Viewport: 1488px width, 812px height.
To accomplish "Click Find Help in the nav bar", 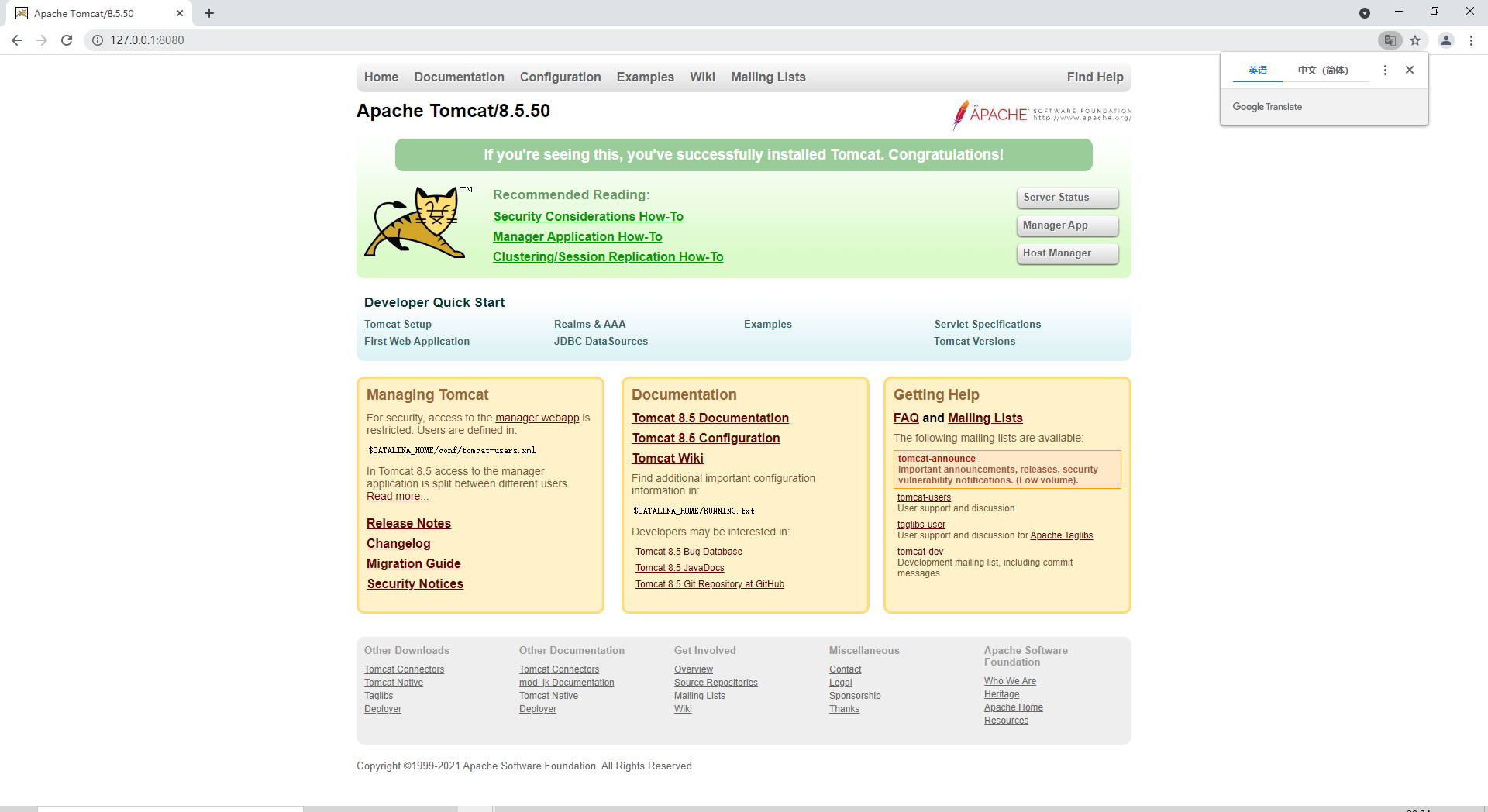I will [x=1095, y=77].
